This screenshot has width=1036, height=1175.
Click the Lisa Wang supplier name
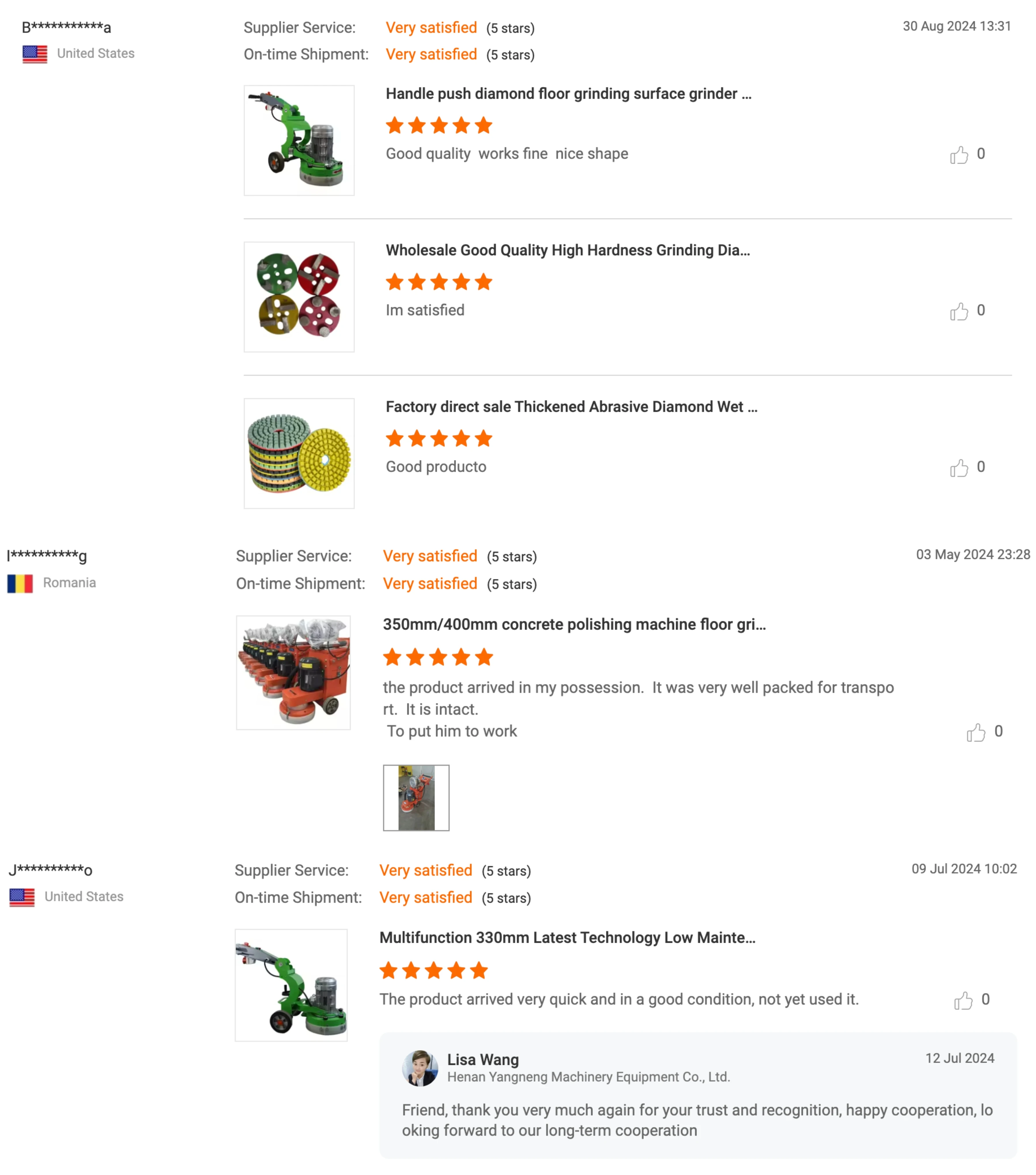tap(483, 1059)
